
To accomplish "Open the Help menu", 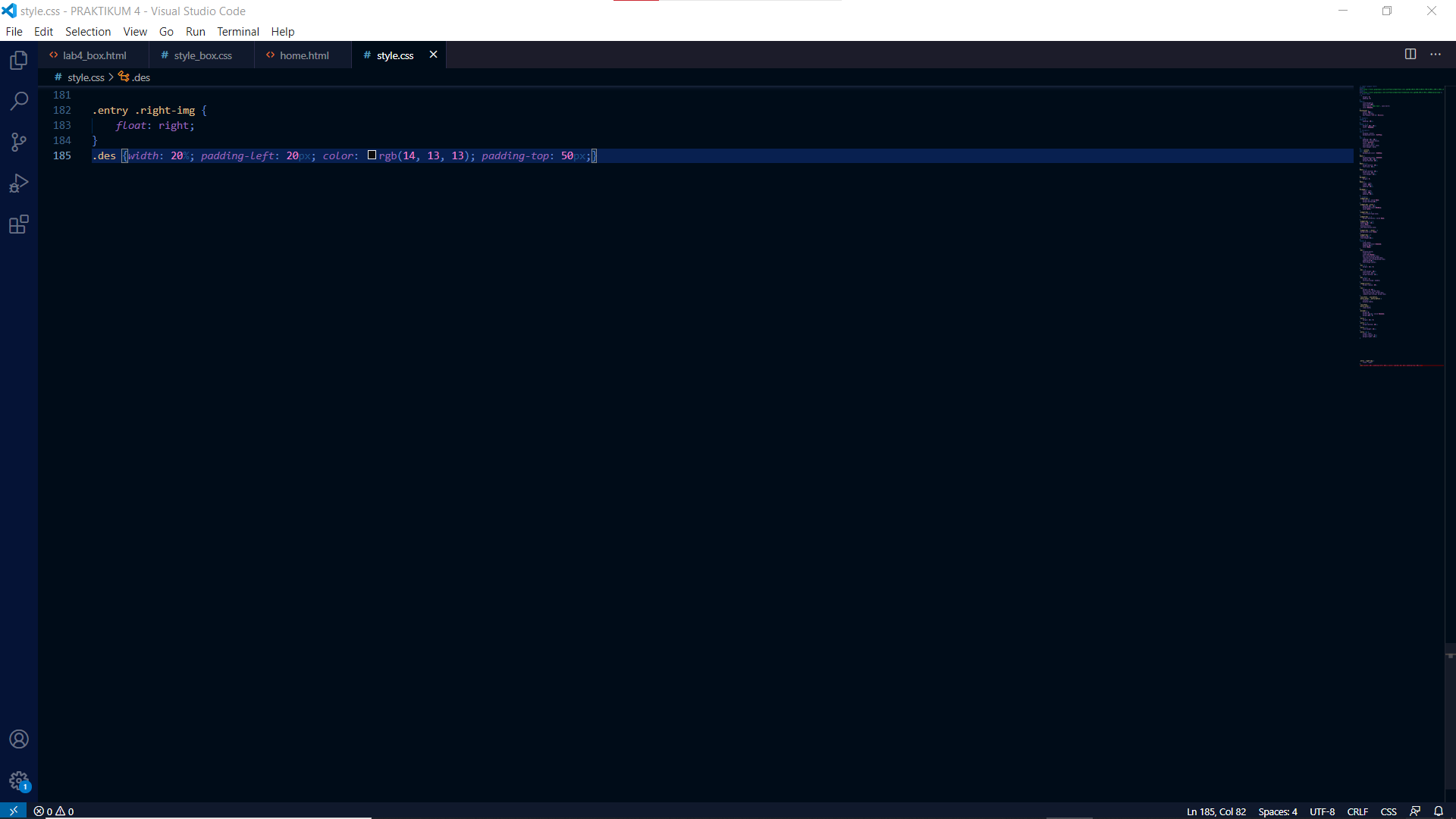I will 283,31.
